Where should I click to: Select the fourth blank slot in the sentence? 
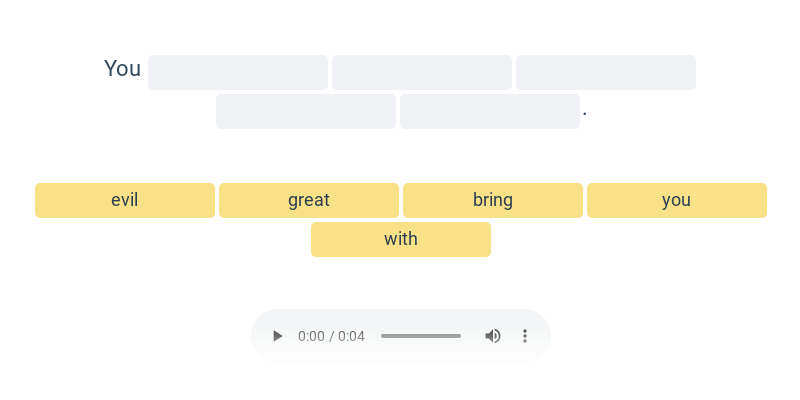[306, 111]
